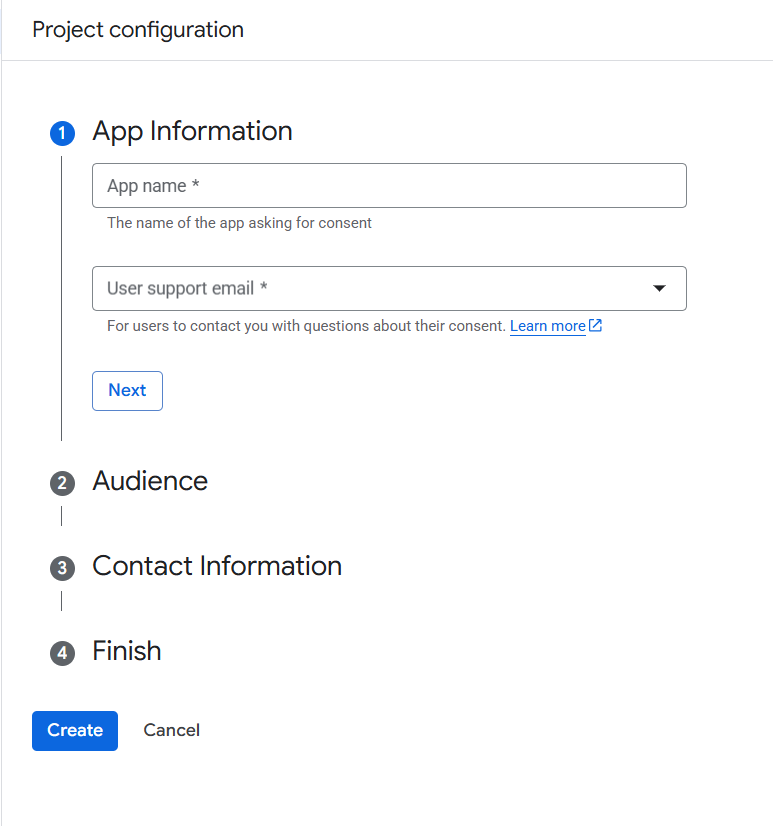This screenshot has height=826, width=773.
Task: Select the Audience step label
Action: click(x=149, y=482)
